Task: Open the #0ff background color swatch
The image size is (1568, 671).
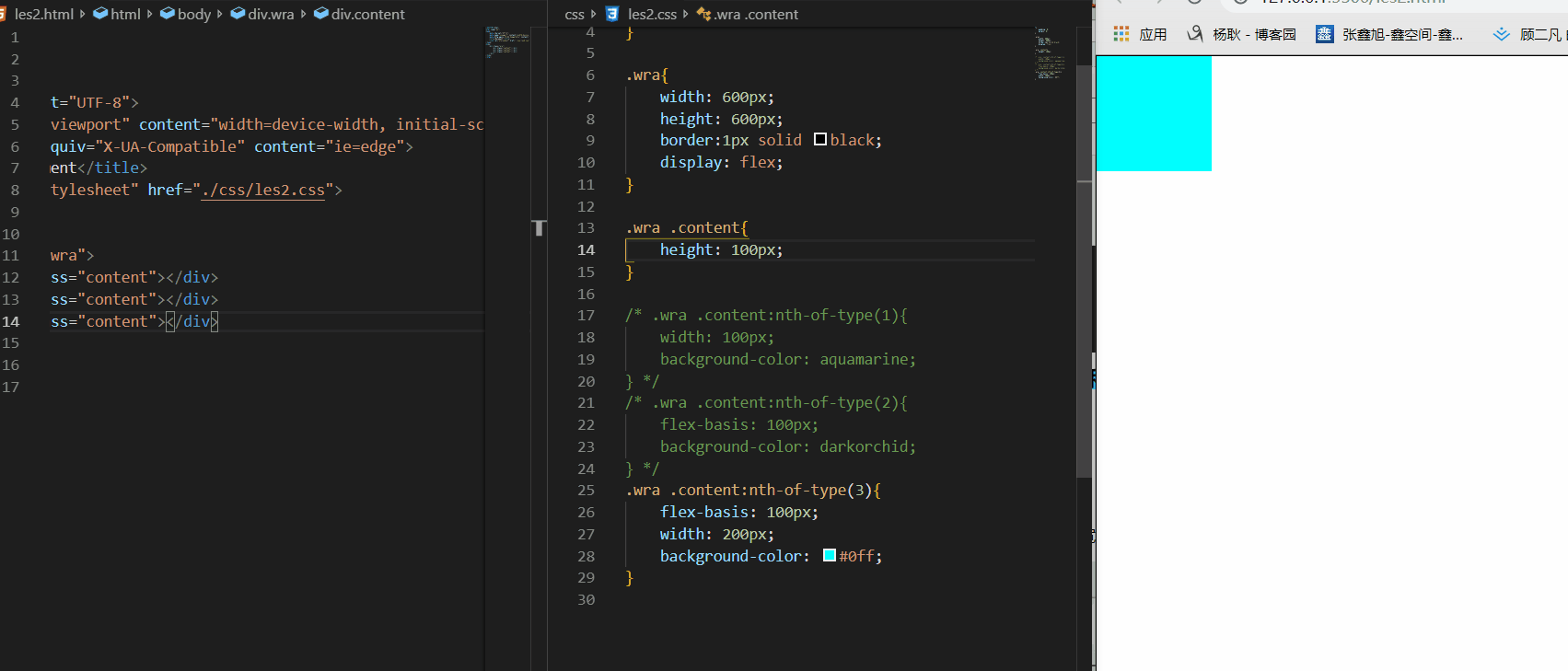Action: [x=830, y=555]
